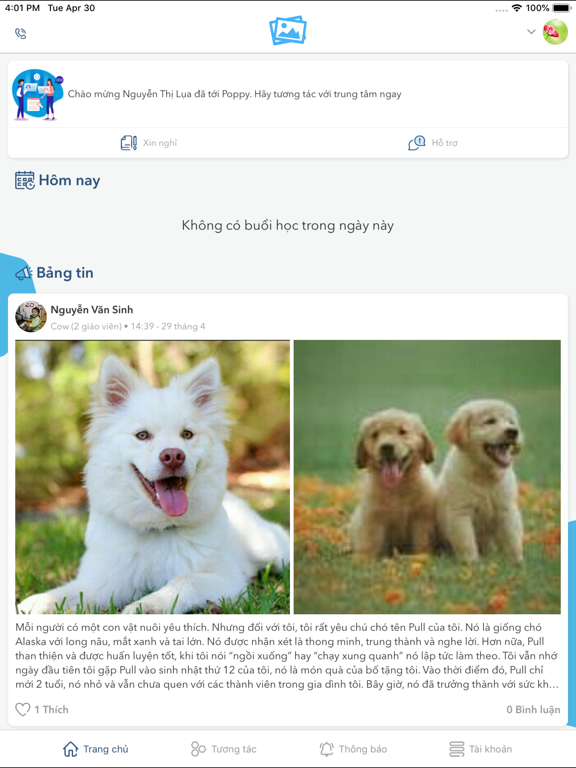576x768 pixels.
Task: Toggle the heart like button
Action: pyautogui.click(x=23, y=709)
